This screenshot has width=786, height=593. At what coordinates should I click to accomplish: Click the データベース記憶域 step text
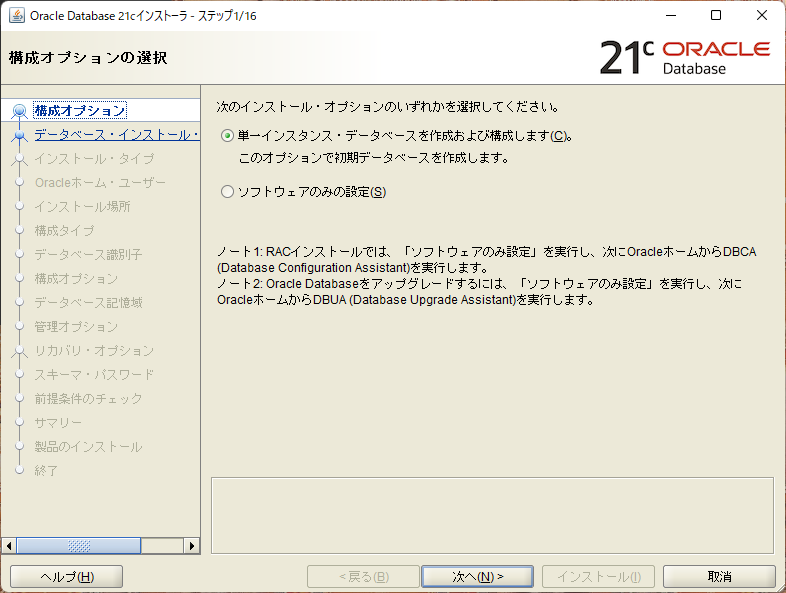[88, 303]
